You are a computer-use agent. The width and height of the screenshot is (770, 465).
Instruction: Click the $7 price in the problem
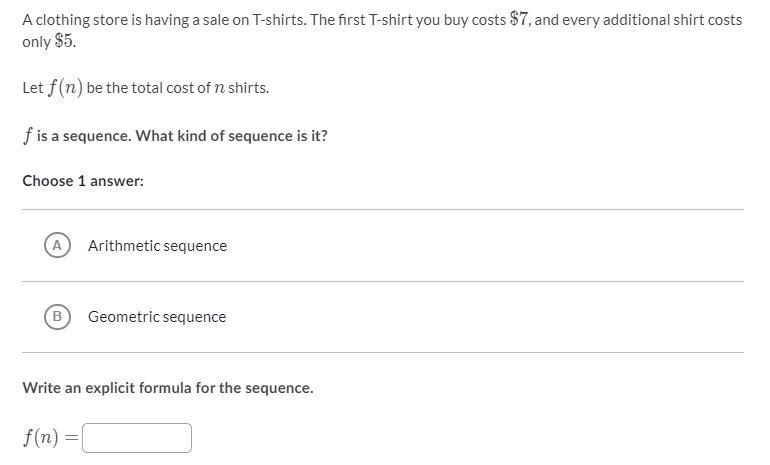520,20
